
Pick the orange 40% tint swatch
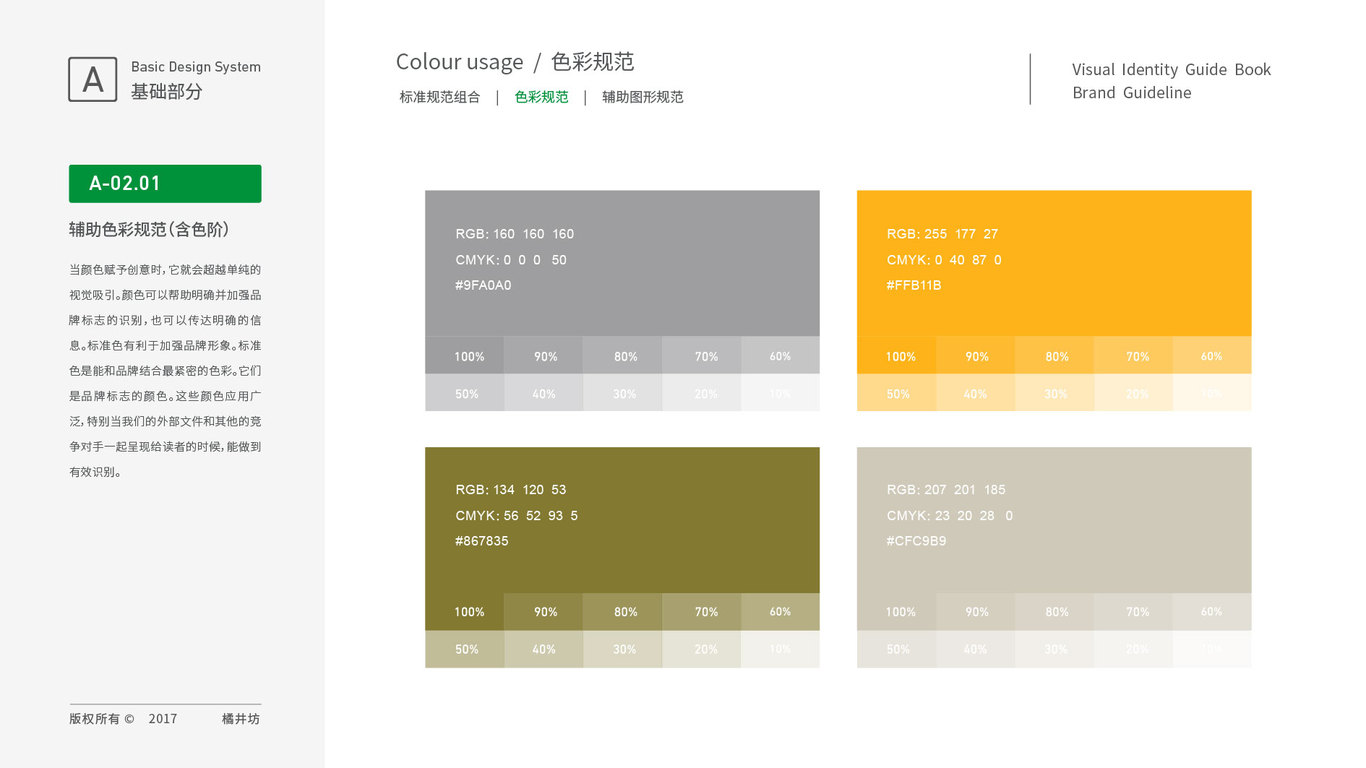click(975, 393)
